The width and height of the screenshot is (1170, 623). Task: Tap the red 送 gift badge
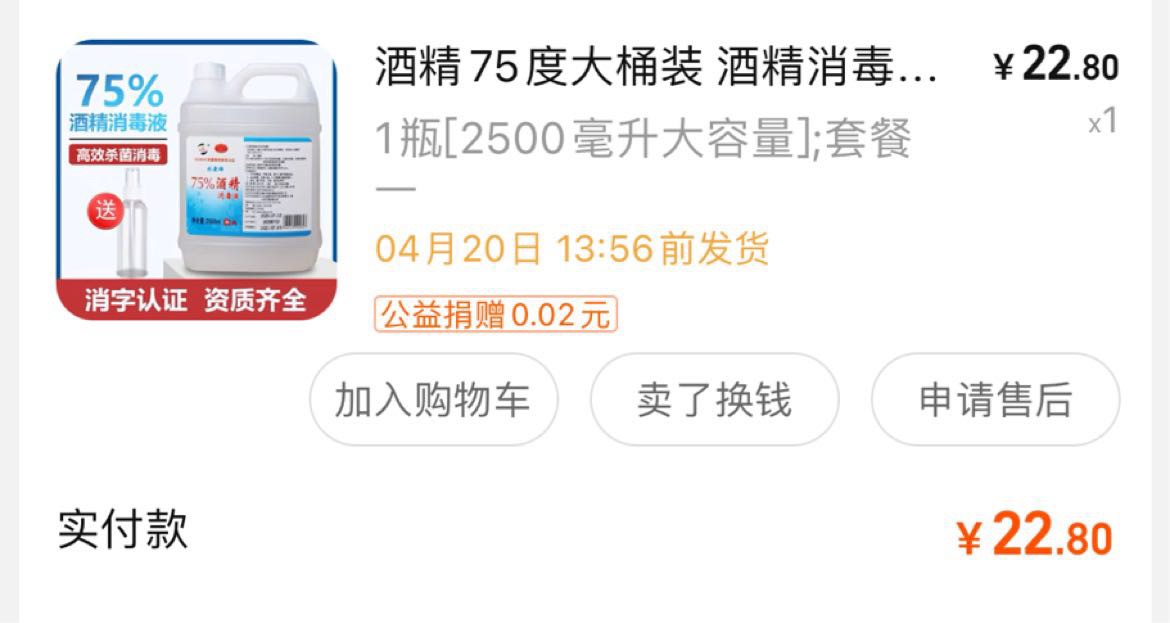point(106,211)
